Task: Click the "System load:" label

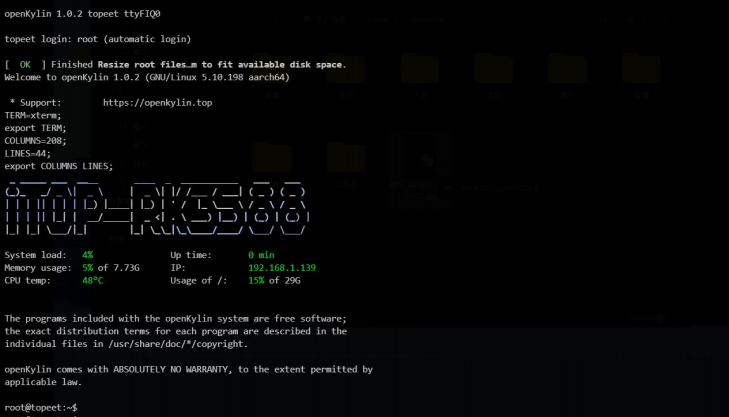Action: pos(35,255)
